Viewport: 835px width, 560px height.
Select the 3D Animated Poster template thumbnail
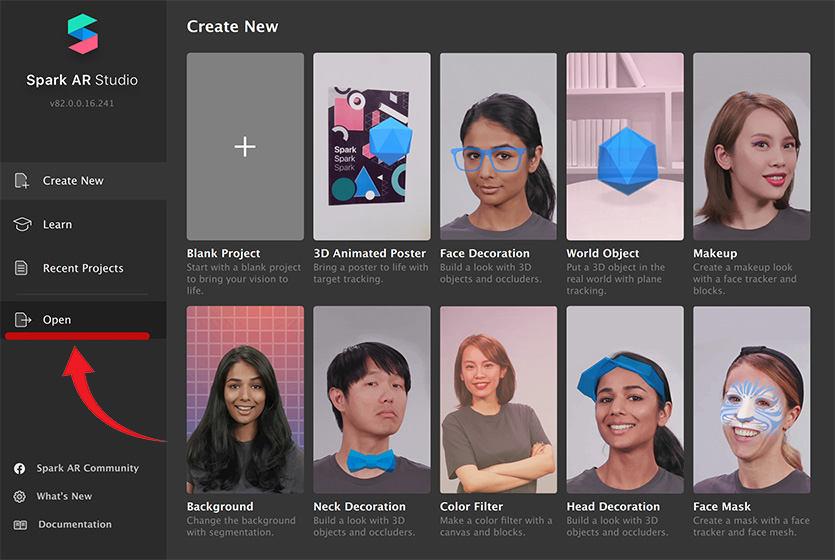[x=372, y=146]
